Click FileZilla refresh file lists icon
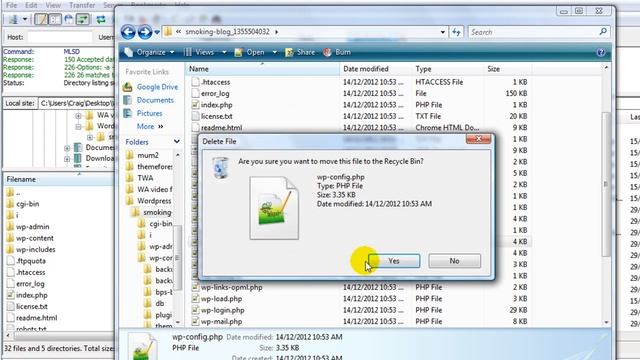The height and width of the screenshot is (360, 640). [x=101, y=19]
